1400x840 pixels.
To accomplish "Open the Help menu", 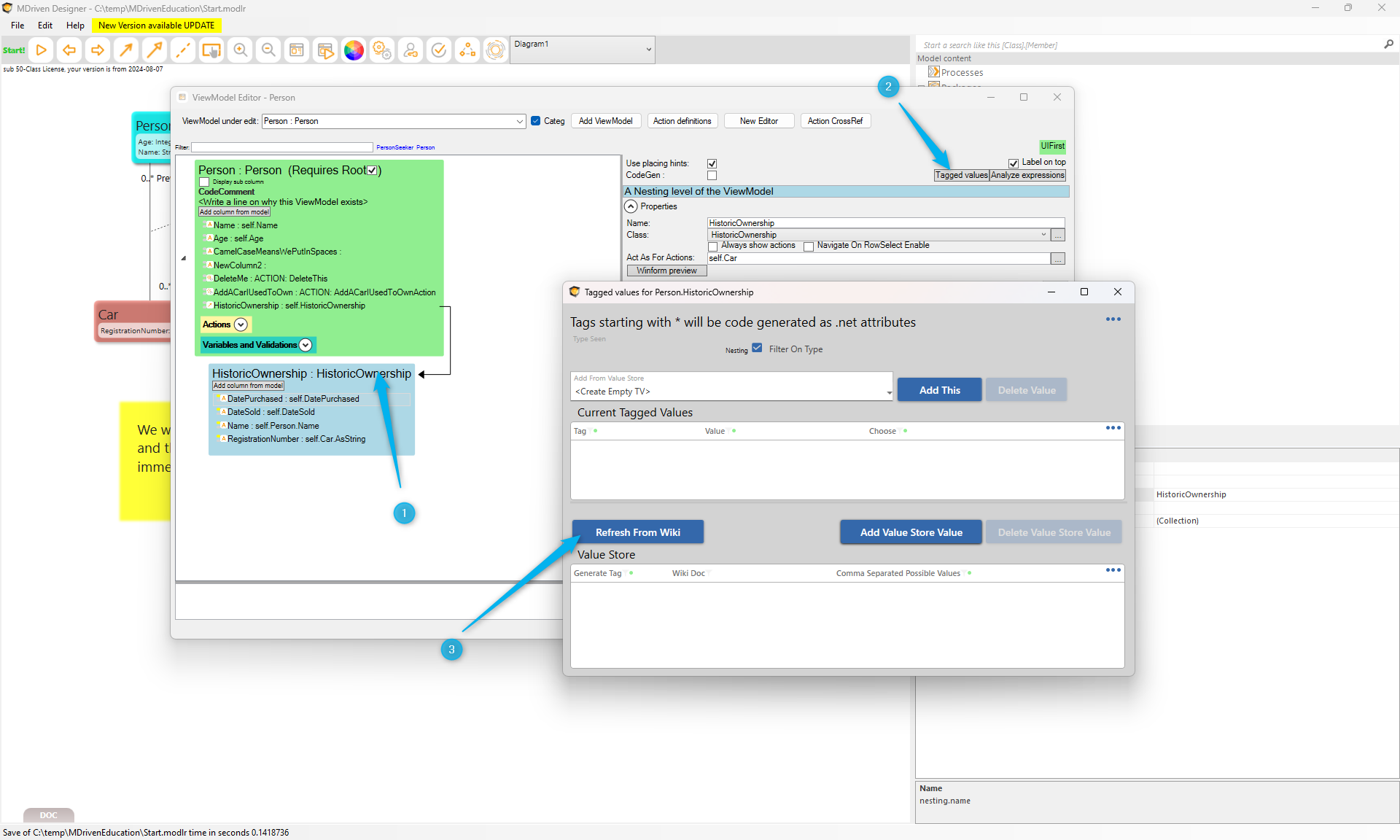I will click(x=75, y=25).
